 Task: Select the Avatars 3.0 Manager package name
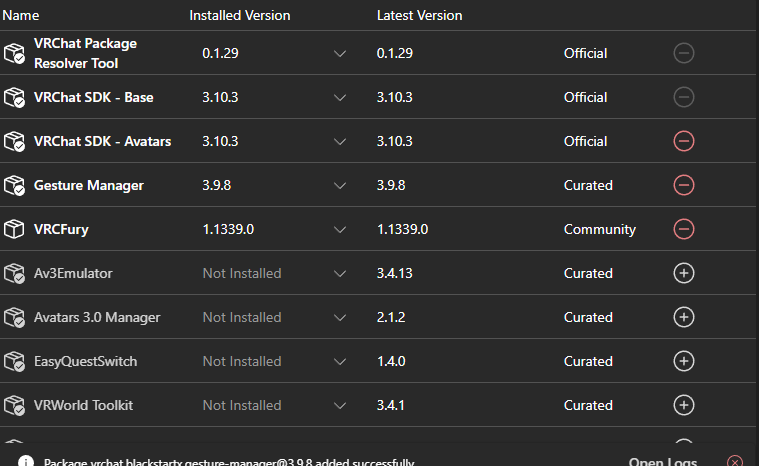(x=97, y=317)
